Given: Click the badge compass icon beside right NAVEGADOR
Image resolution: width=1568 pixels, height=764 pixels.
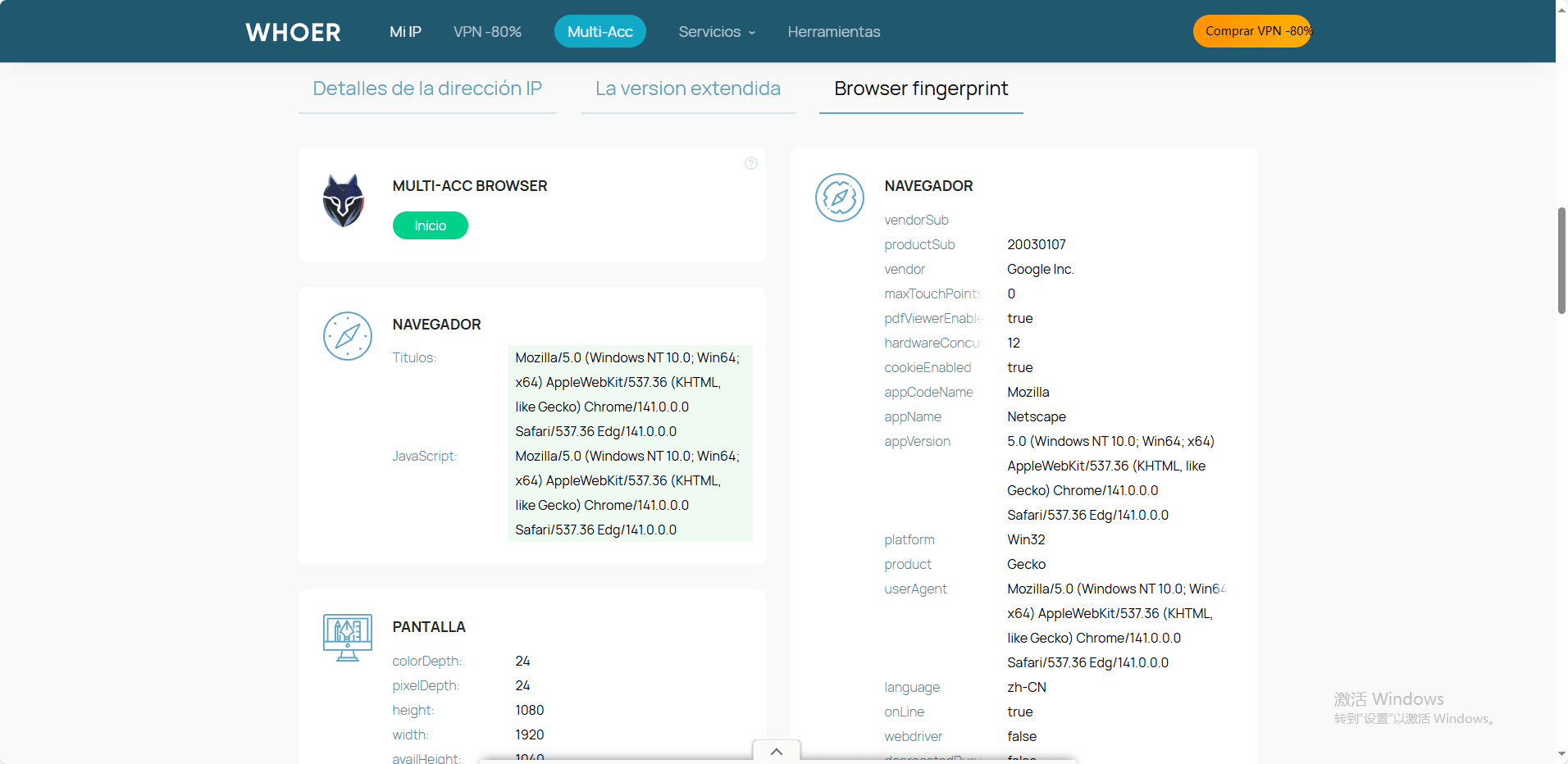Looking at the screenshot, I should point(839,198).
